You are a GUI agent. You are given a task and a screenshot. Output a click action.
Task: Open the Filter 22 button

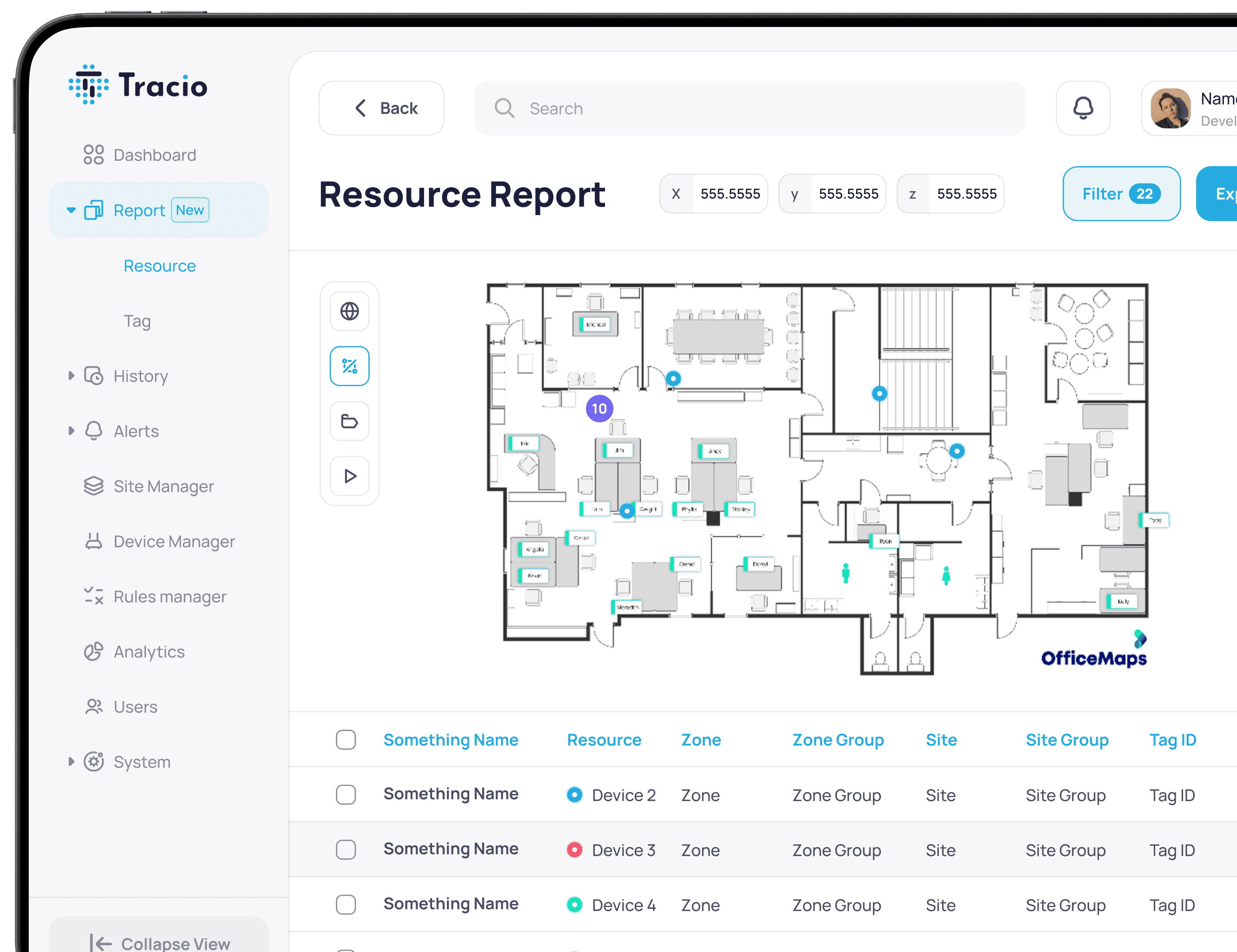(1121, 194)
